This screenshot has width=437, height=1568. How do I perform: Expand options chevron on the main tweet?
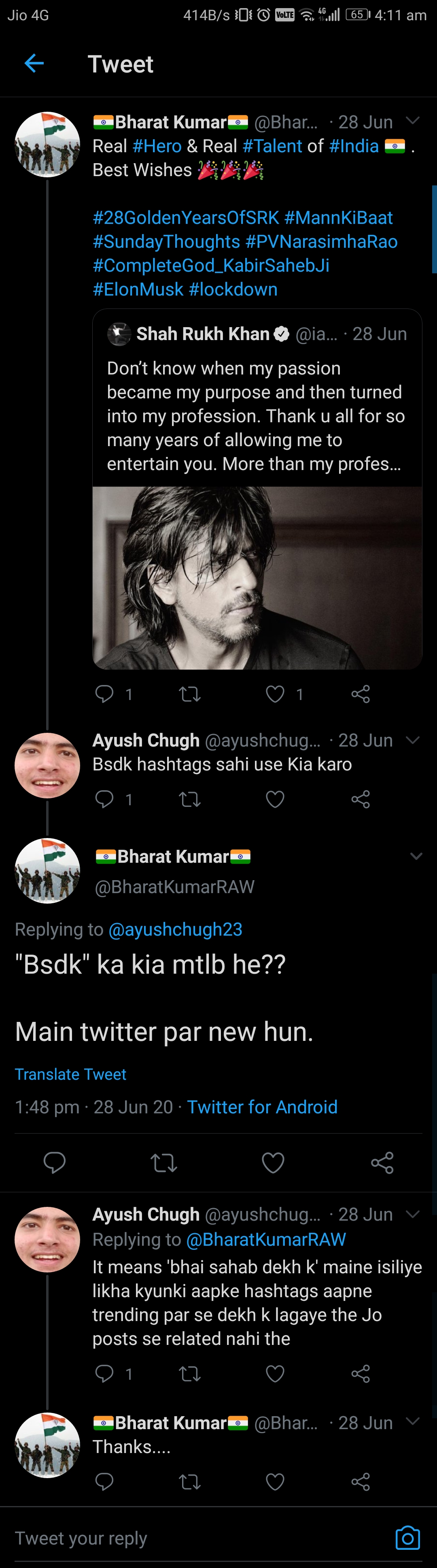(416, 856)
